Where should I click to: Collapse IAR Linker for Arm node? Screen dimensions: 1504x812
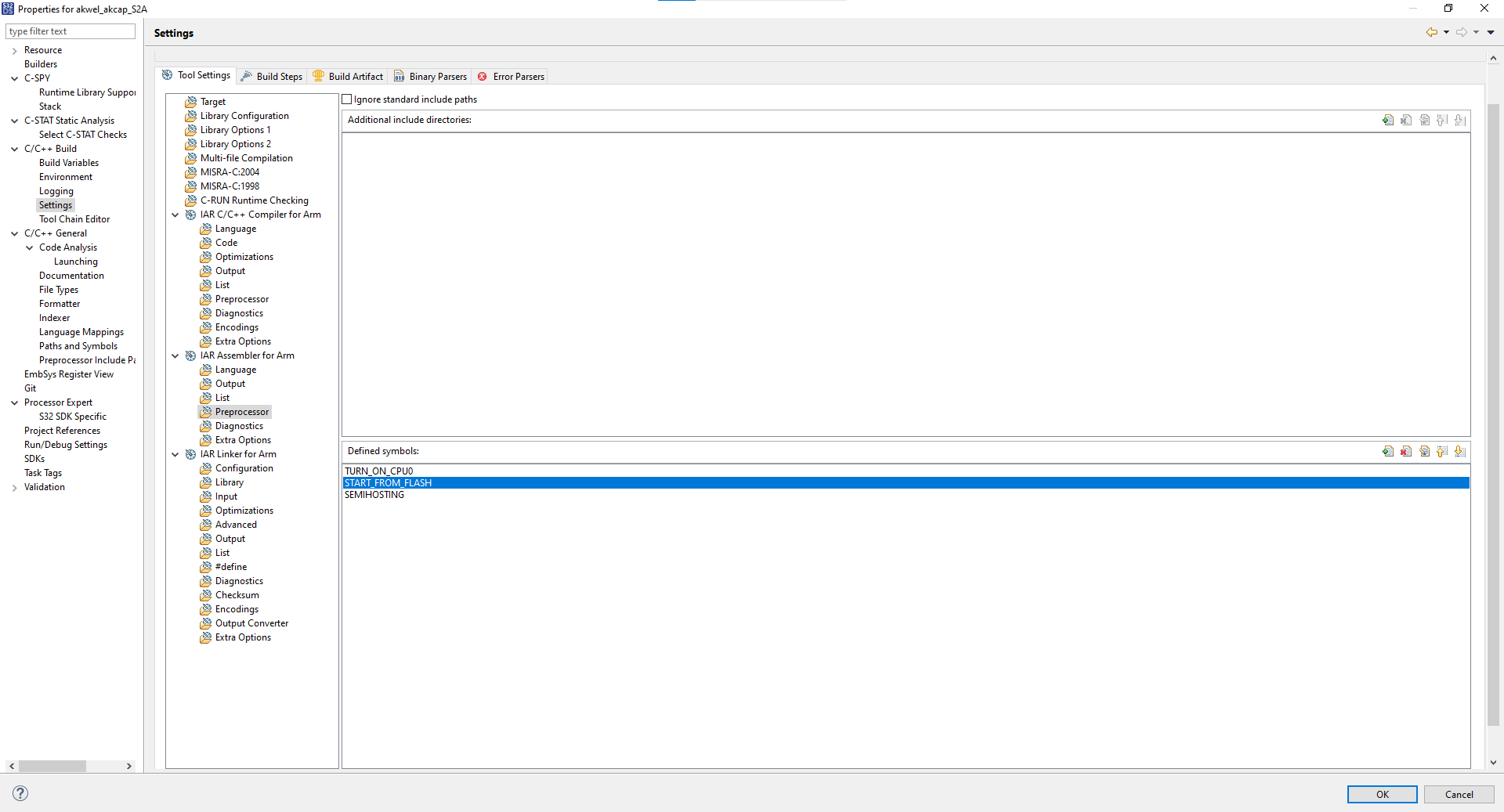click(x=175, y=454)
